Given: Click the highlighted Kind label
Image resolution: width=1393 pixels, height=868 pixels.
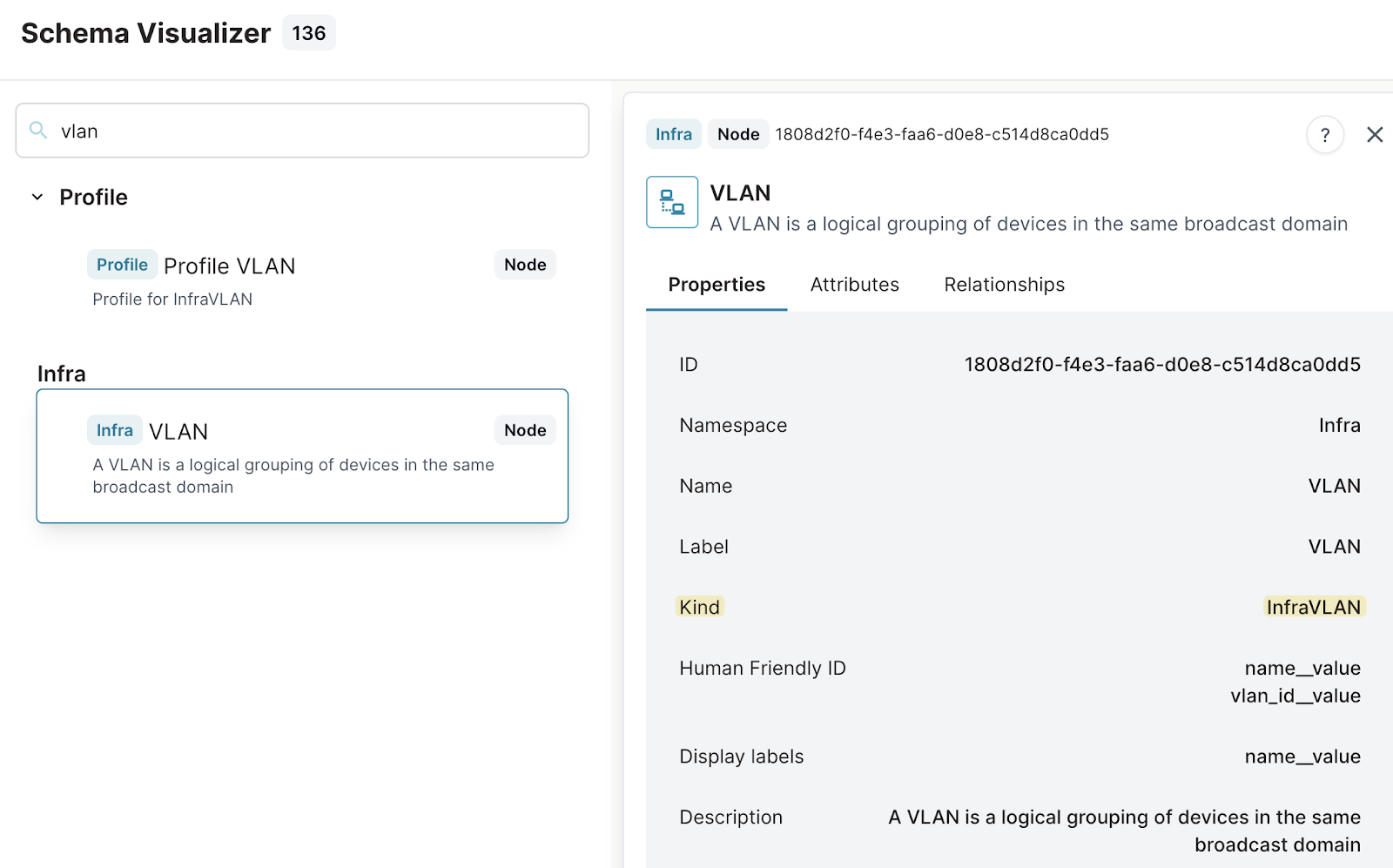Looking at the screenshot, I should pos(700,607).
